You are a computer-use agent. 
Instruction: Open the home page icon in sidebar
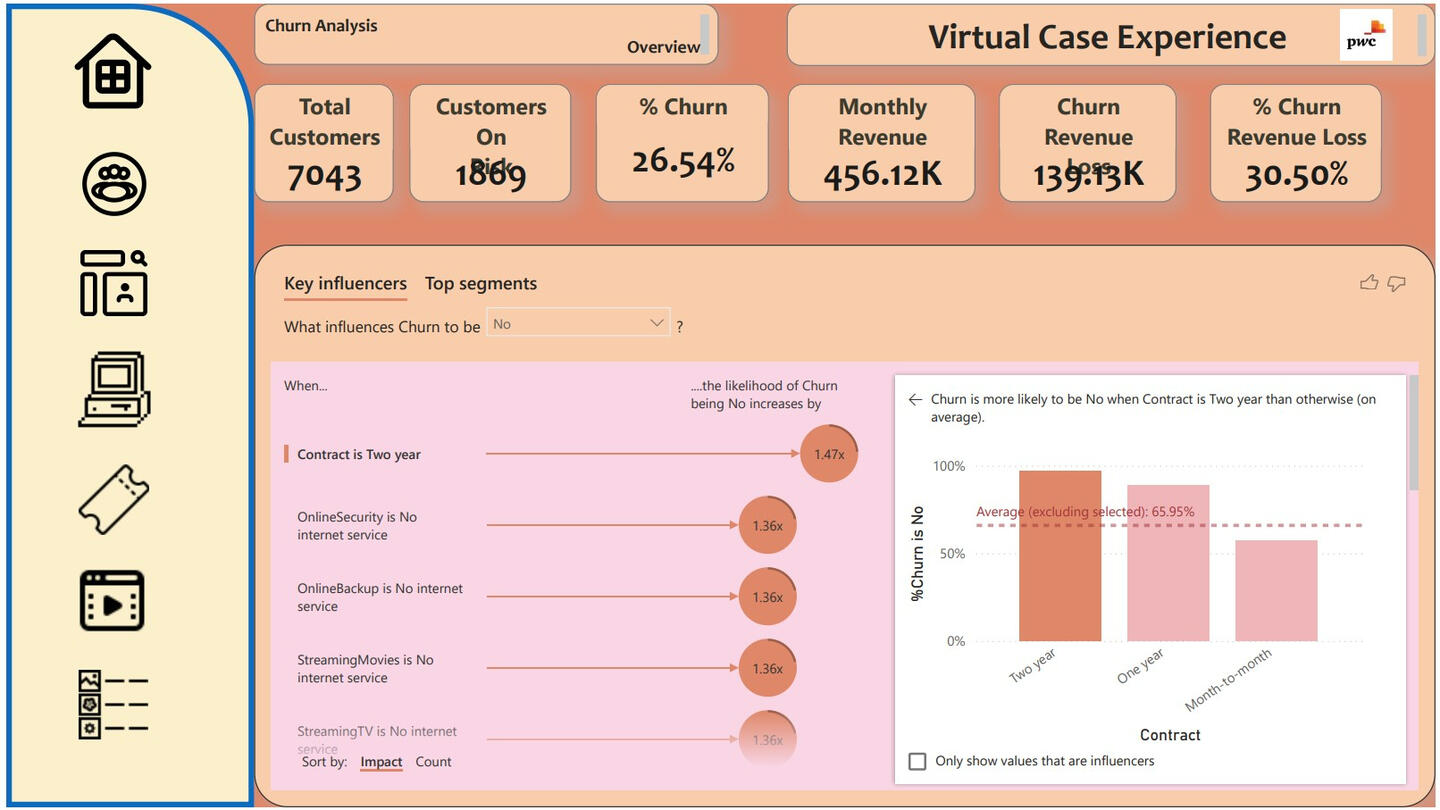pyautogui.click(x=113, y=71)
